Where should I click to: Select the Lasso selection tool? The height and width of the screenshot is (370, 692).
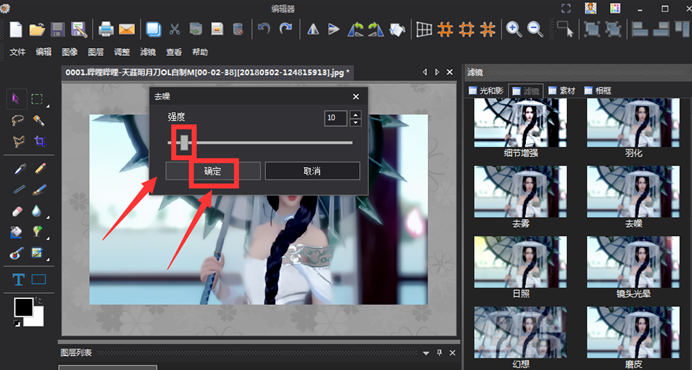(x=18, y=120)
